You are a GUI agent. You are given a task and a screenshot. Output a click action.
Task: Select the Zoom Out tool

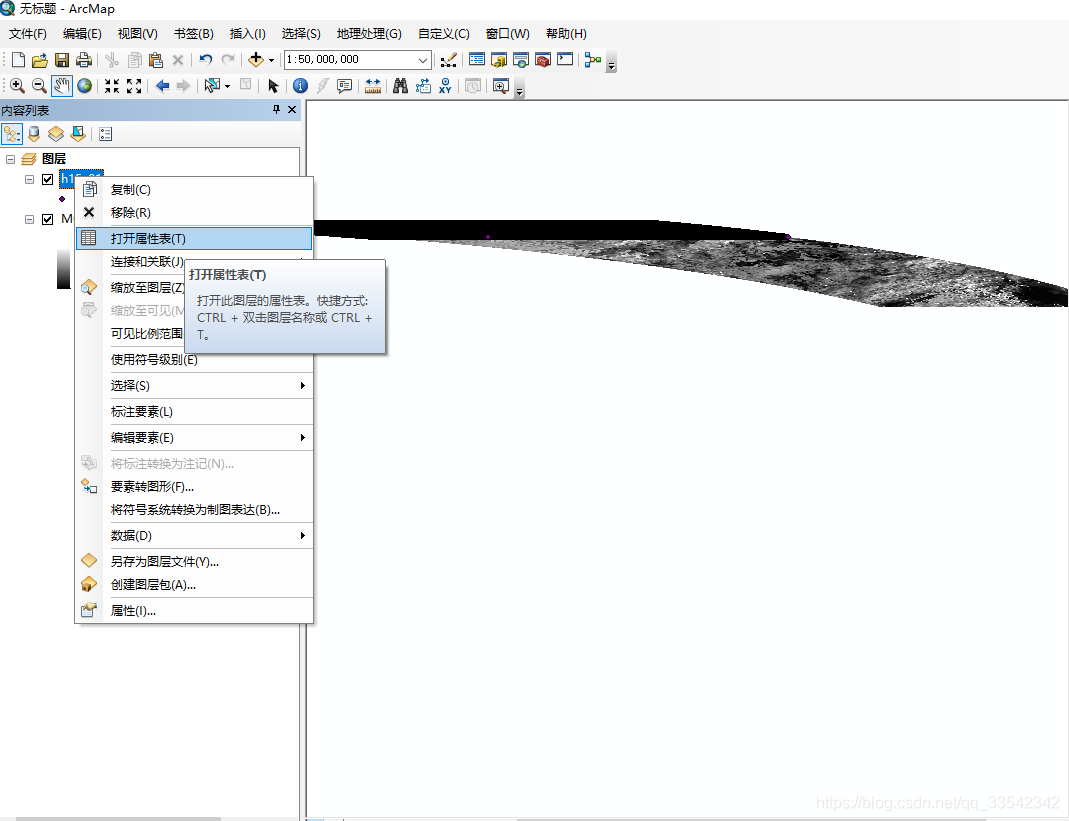click(40, 86)
